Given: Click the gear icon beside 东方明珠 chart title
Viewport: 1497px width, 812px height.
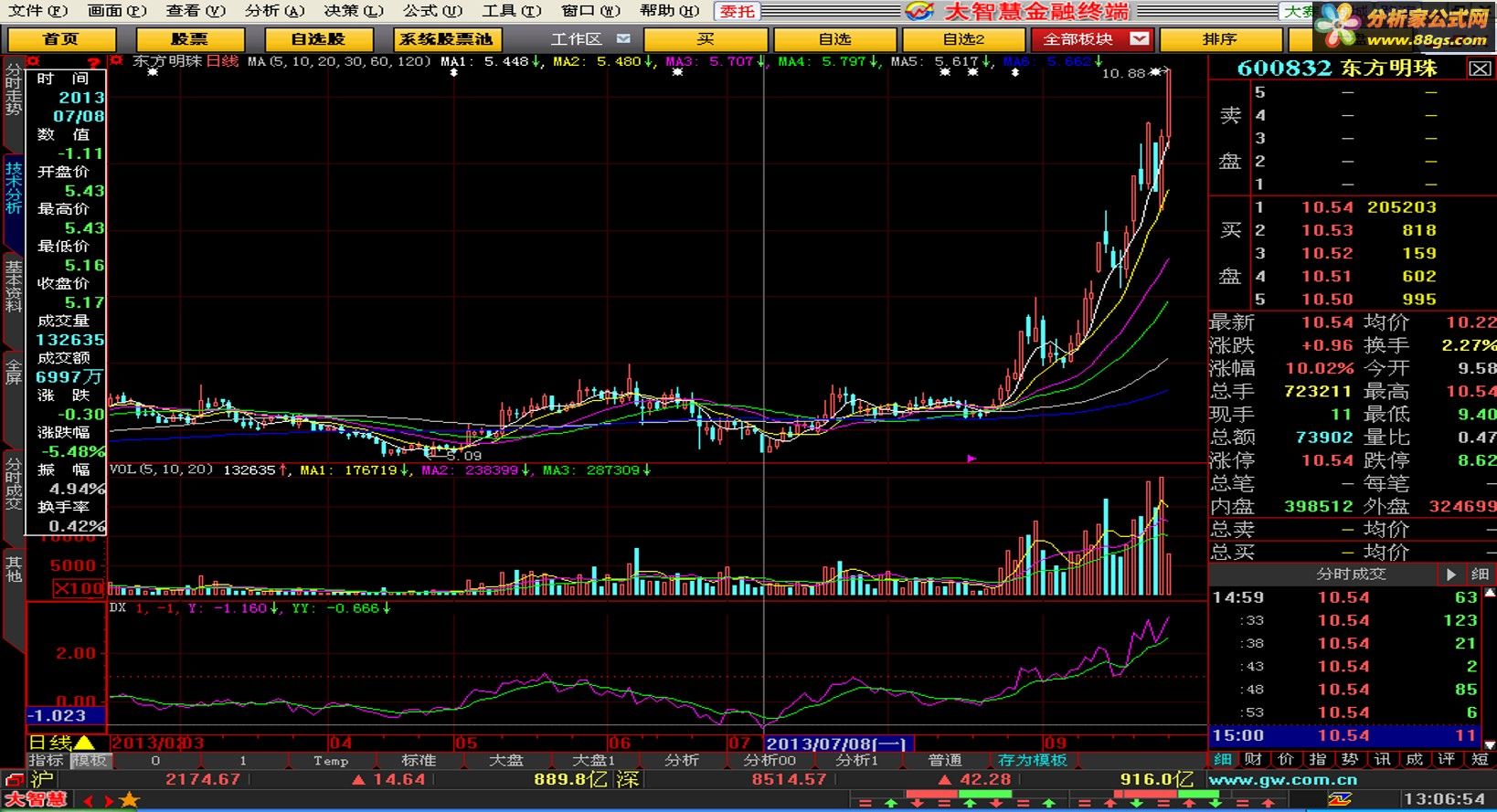Looking at the screenshot, I should [x=116, y=61].
